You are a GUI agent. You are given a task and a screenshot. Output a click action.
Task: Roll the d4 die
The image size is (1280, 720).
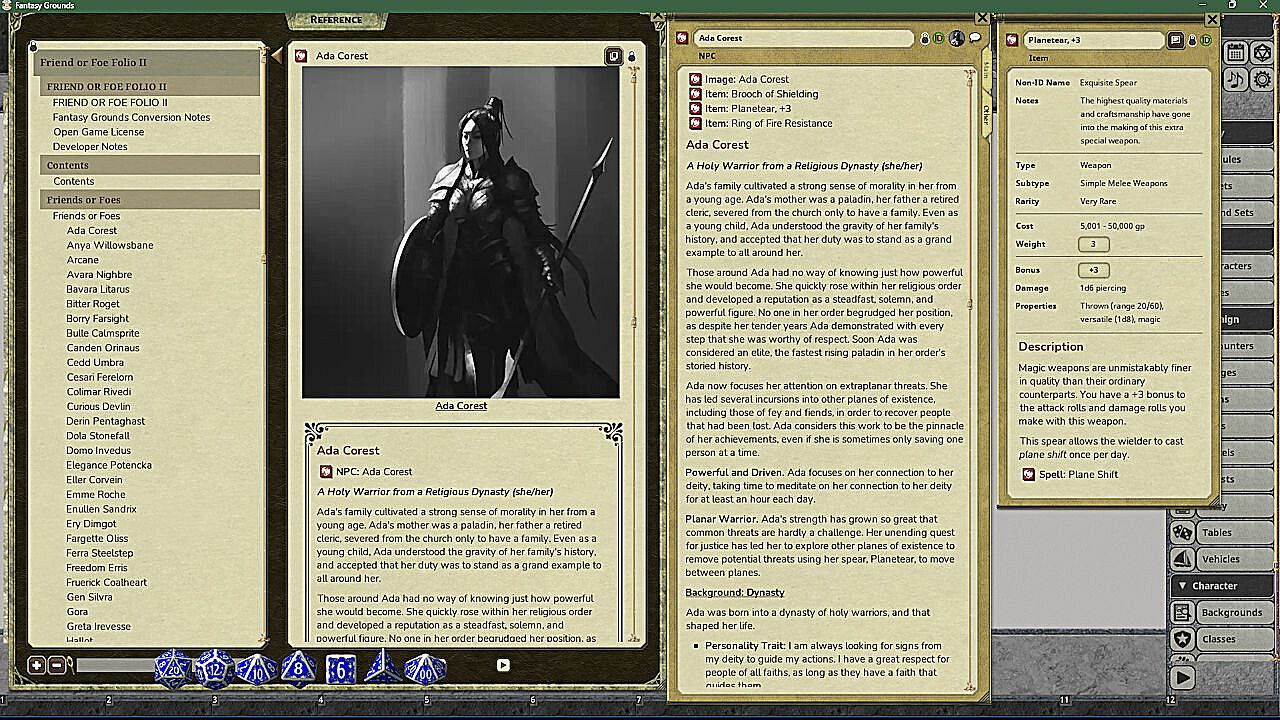pyautogui.click(x=383, y=667)
